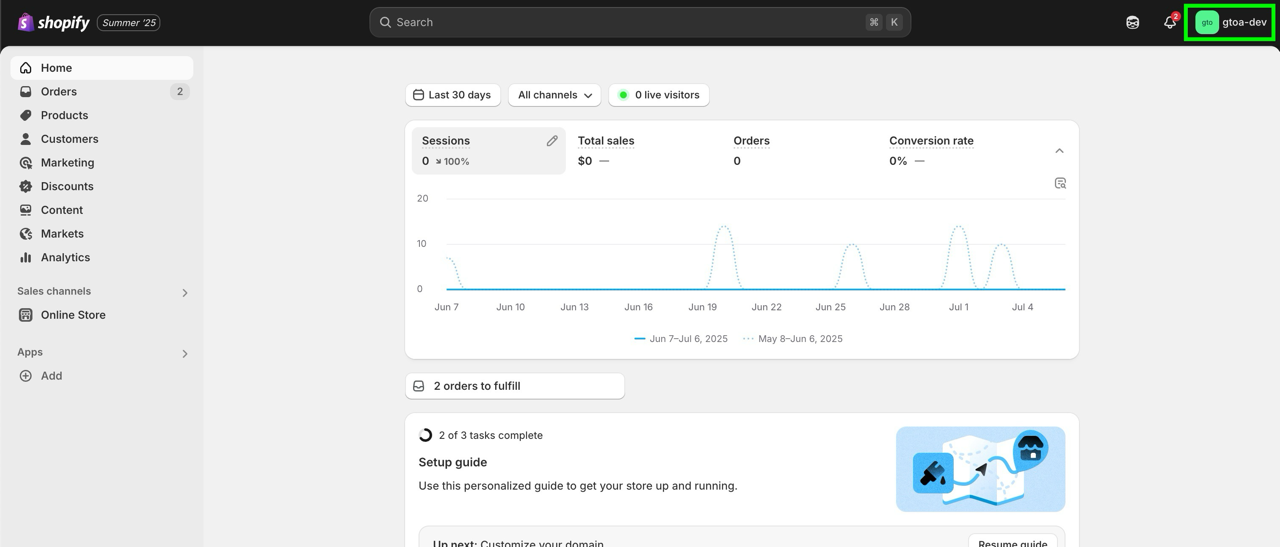Open the Analytics menu item
1280x547 pixels.
(x=65, y=258)
